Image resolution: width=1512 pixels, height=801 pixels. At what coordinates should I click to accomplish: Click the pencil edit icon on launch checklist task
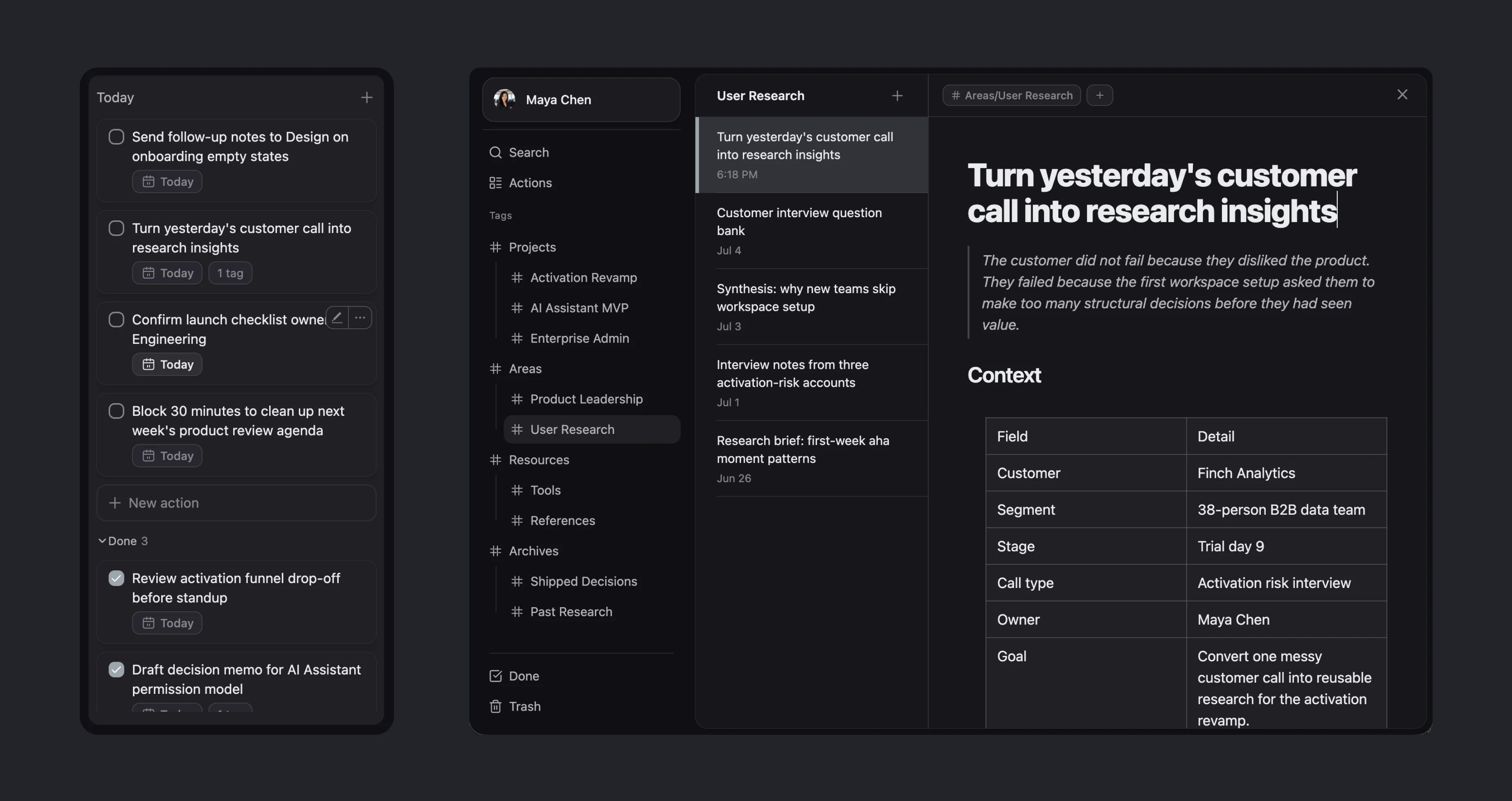pos(337,317)
